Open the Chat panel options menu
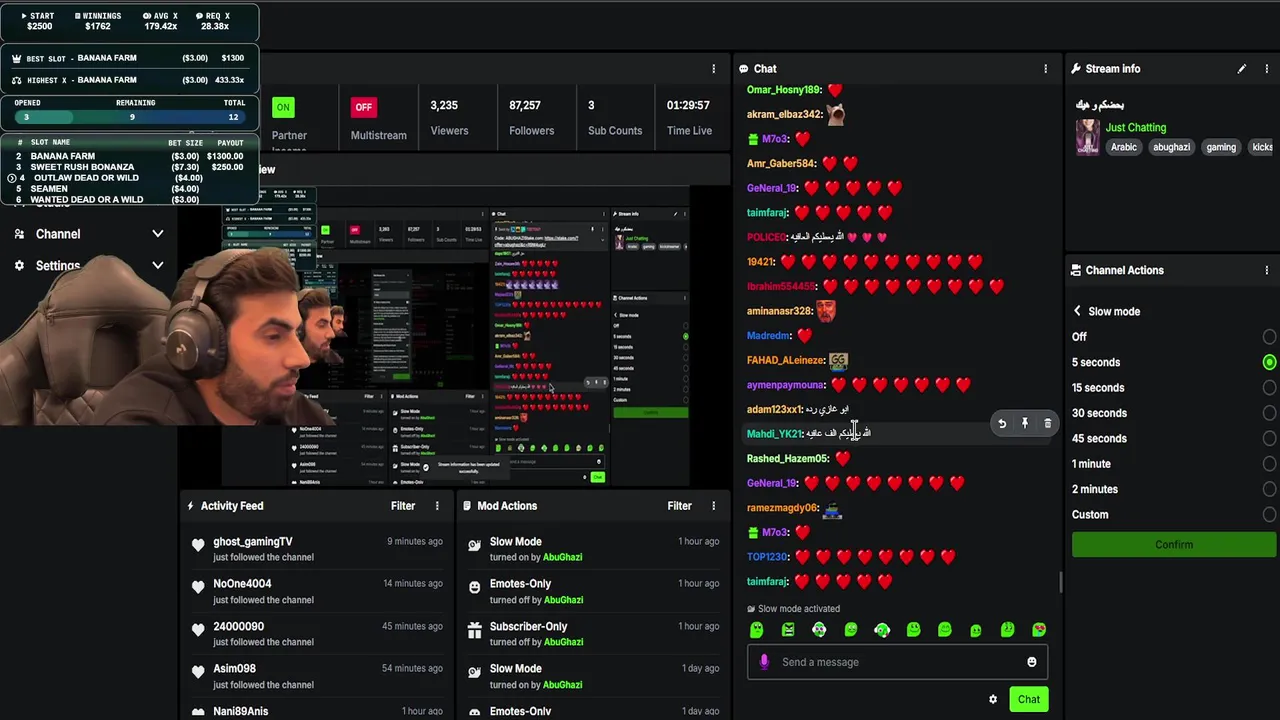Viewport: 1280px width, 720px height. (x=1046, y=69)
